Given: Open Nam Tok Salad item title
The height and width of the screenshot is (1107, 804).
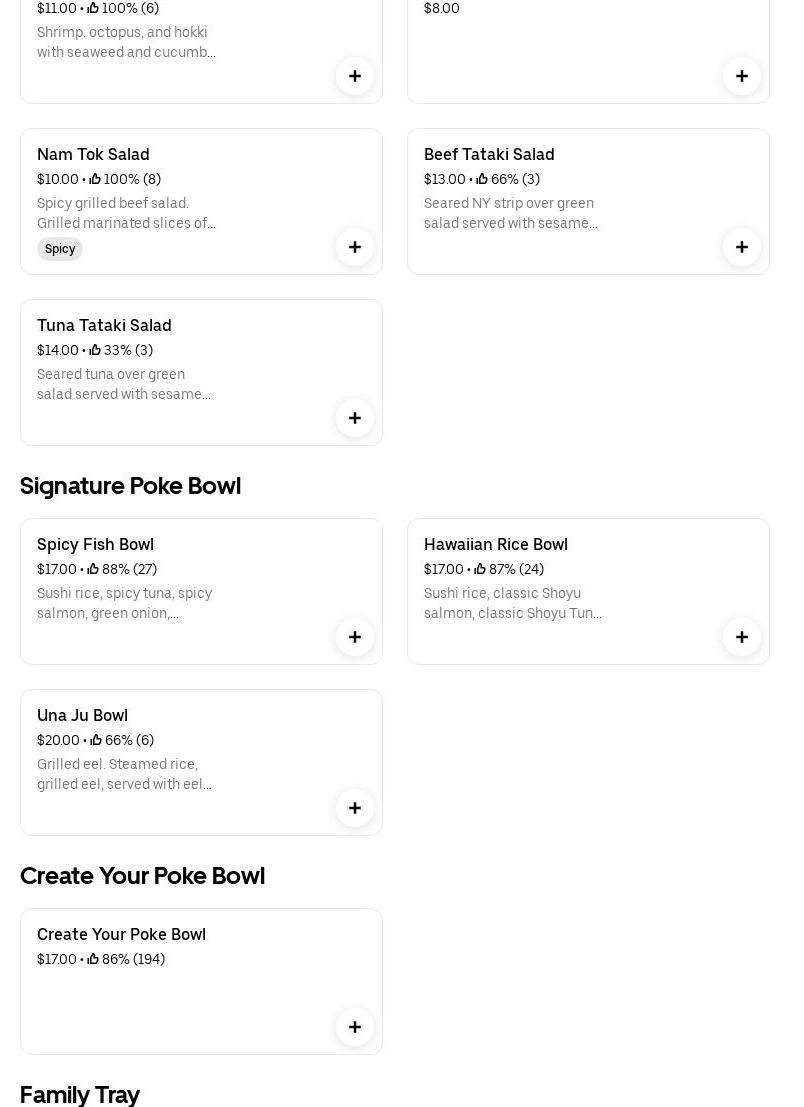Looking at the screenshot, I should coord(93,154).
